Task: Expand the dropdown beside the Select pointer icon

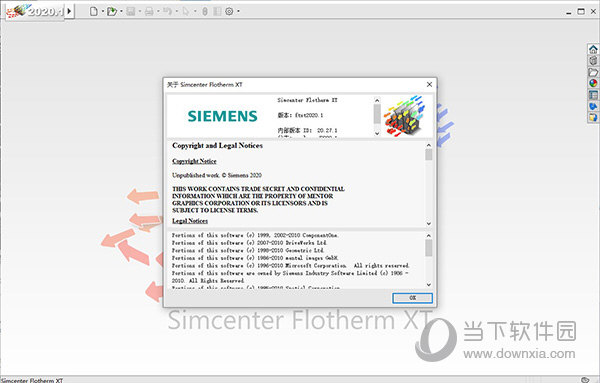Action: tap(195, 11)
